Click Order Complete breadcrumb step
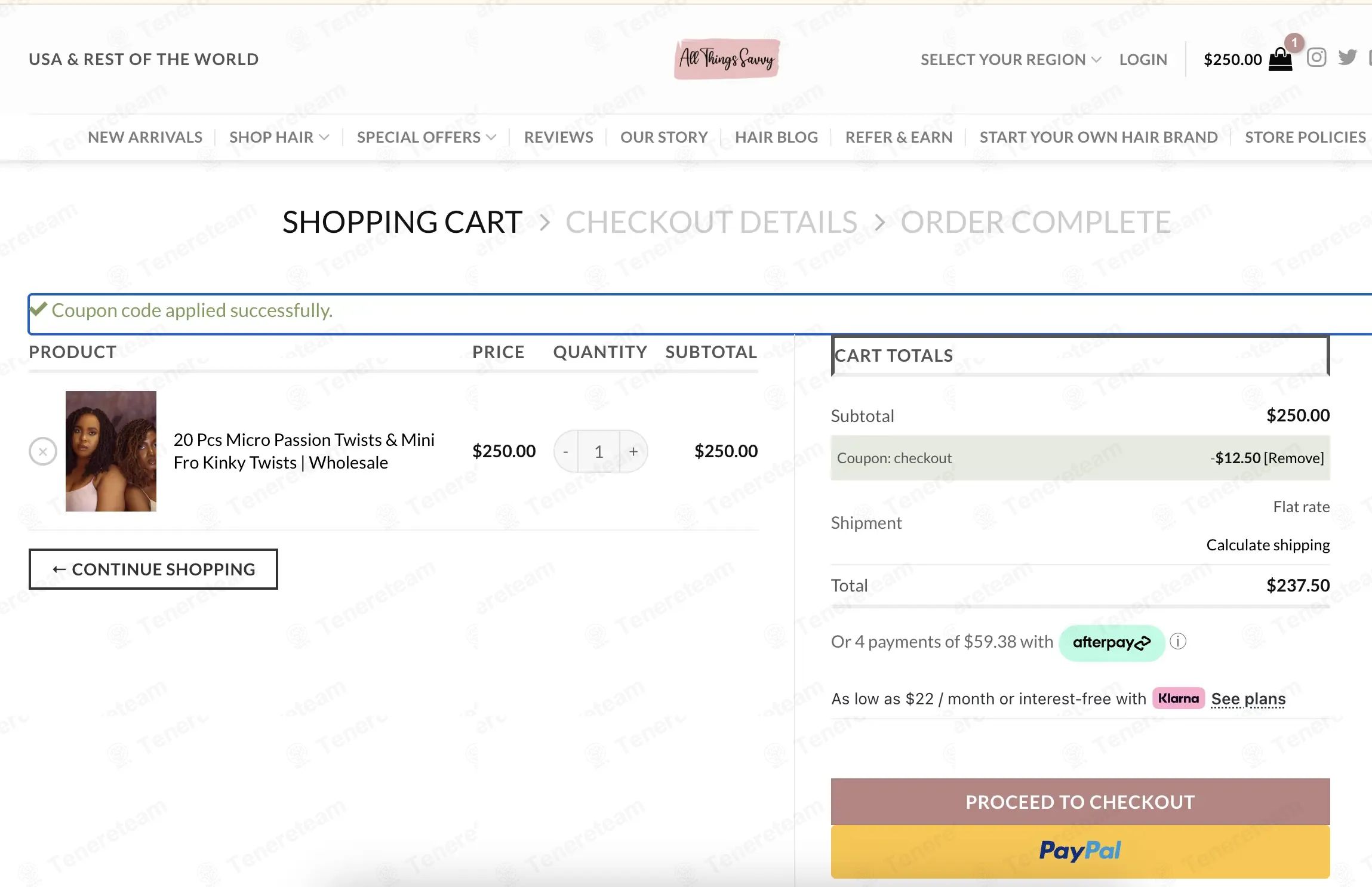This screenshot has width=1372, height=887. tap(1036, 222)
